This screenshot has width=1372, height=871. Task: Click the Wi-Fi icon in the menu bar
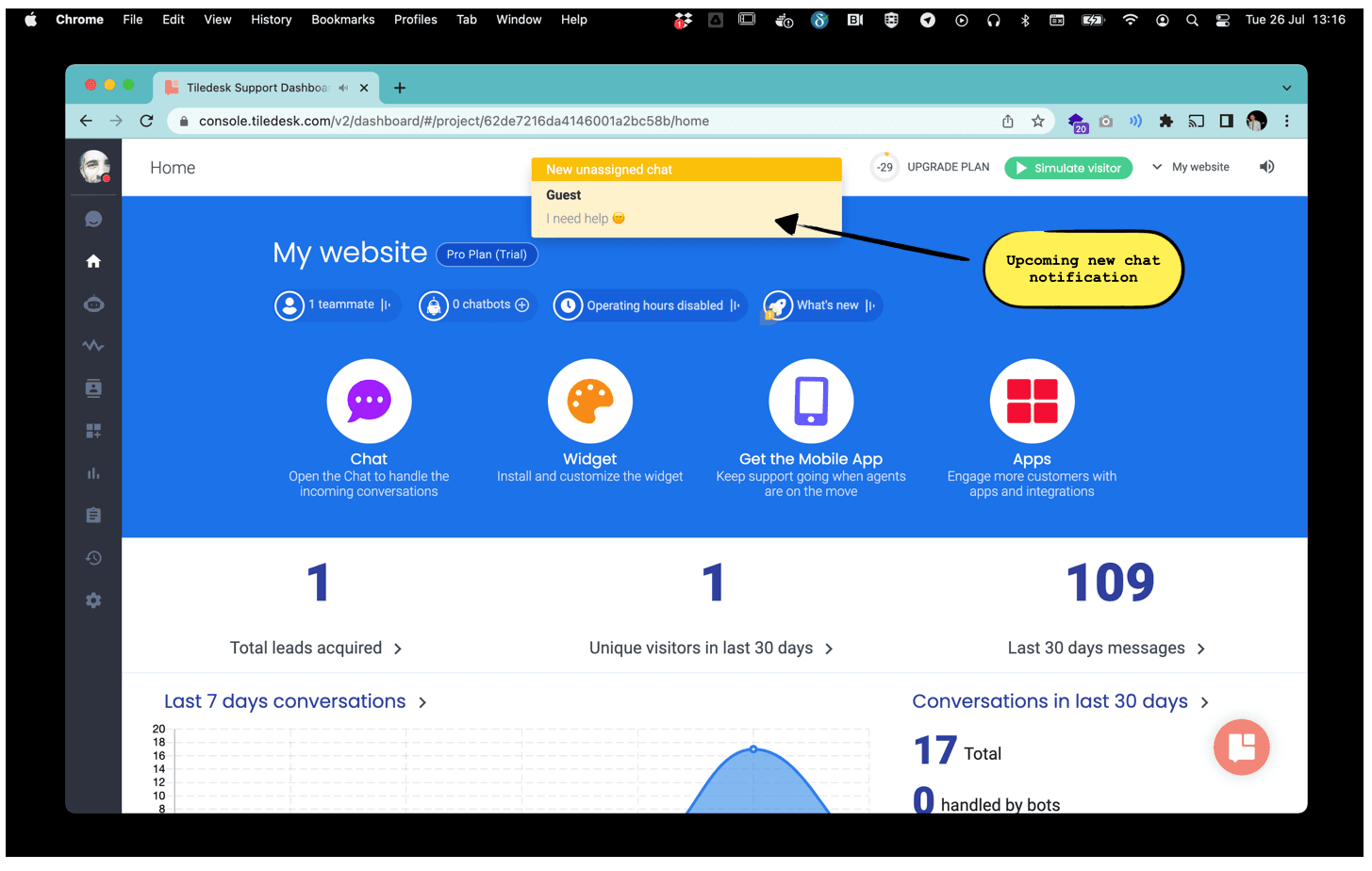[x=1130, y=20]
